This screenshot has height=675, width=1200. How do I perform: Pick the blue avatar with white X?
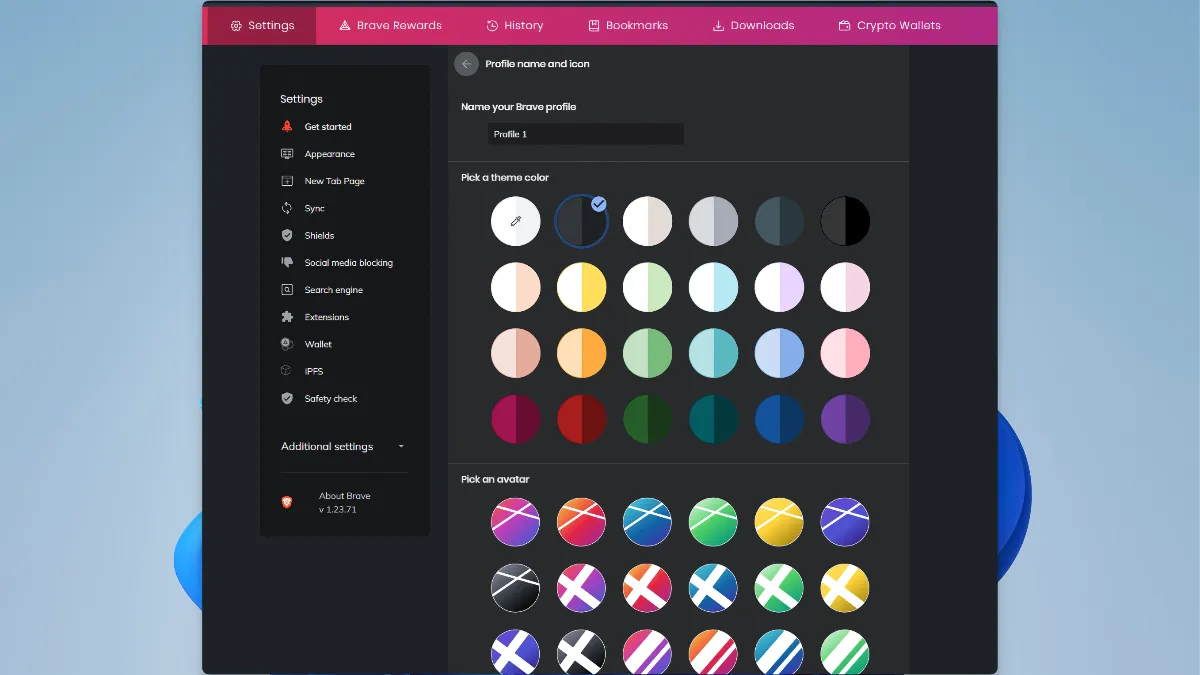click(714, 588)
